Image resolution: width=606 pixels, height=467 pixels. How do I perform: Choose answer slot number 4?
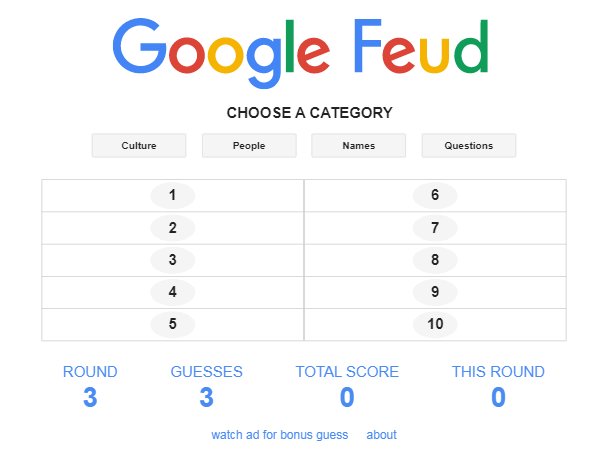[172, 292]
